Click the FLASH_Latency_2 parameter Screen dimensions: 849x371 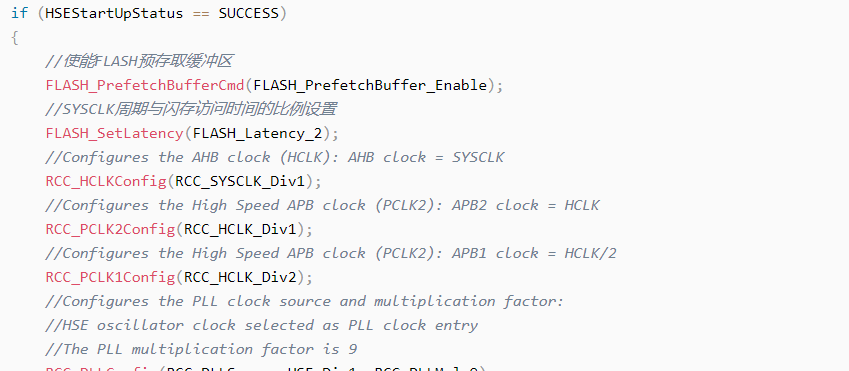point(257,133)
